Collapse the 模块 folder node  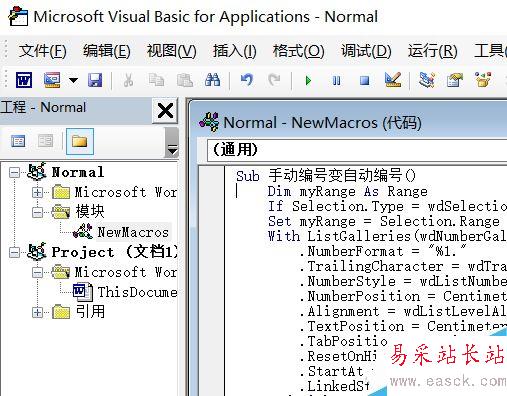click(37, 212)
